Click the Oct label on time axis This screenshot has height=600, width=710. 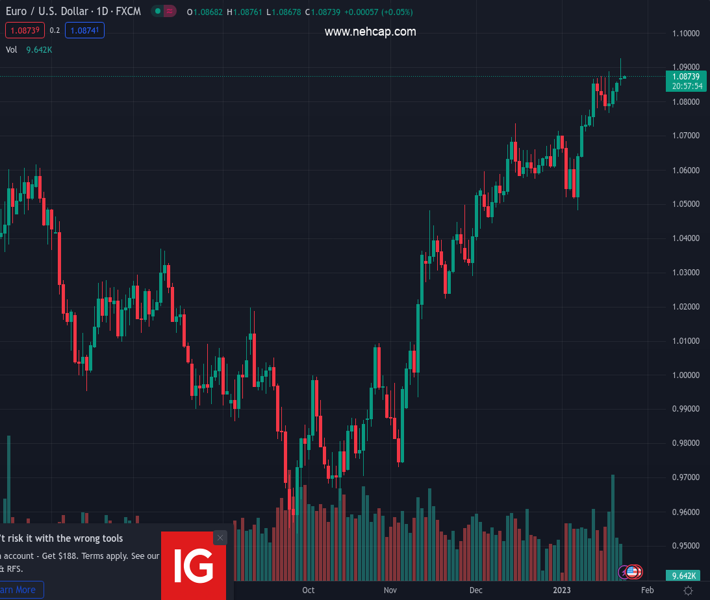point(308,590)
